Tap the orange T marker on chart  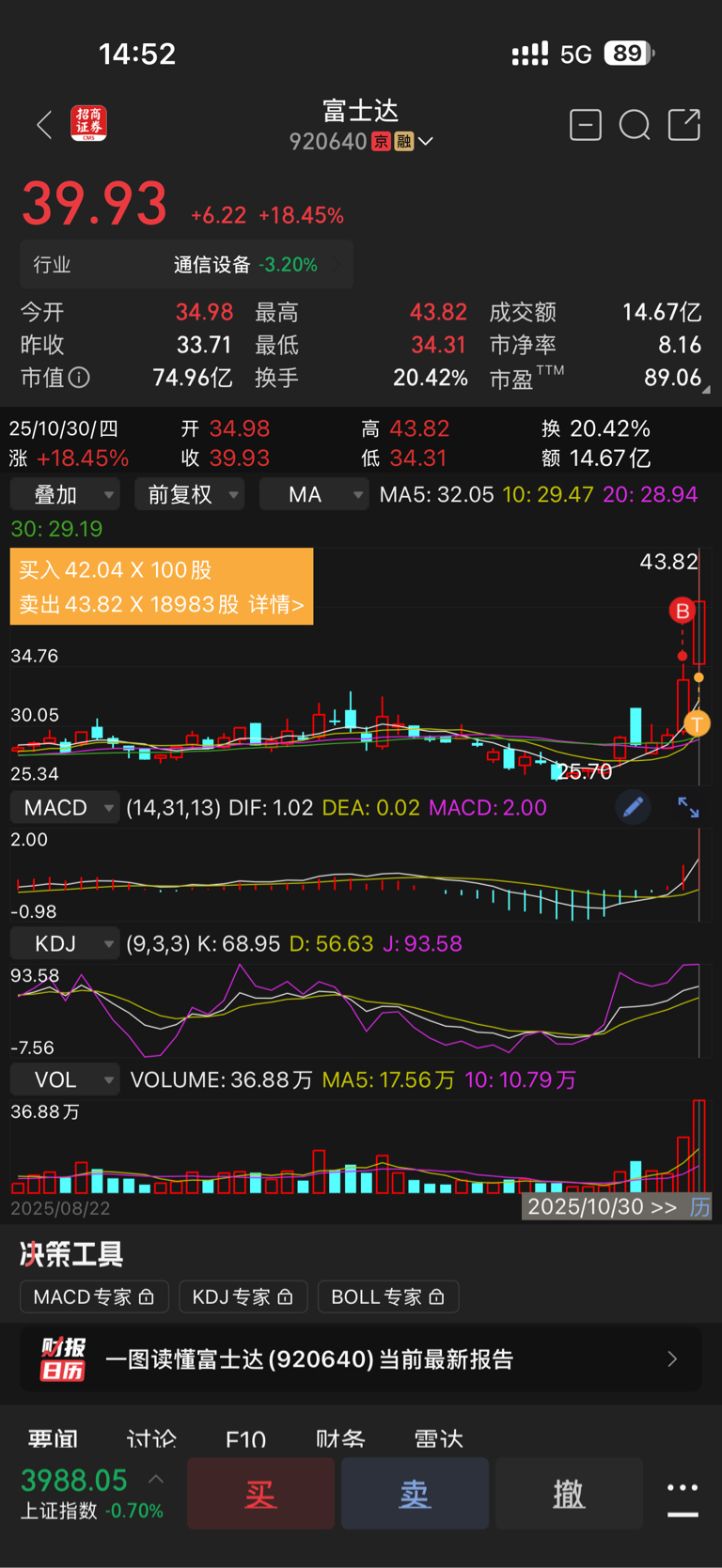pos(697,723)
